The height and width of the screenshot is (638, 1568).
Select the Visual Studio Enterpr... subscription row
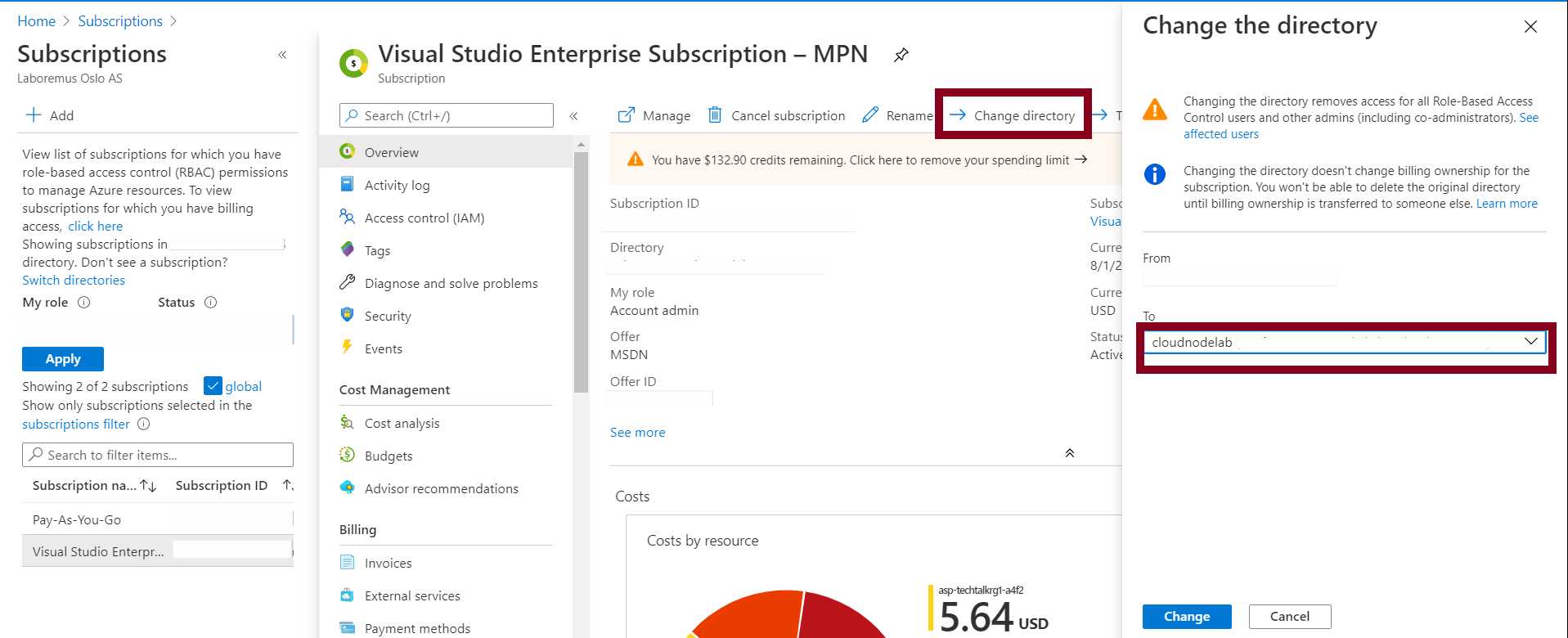tap(158, 551)
